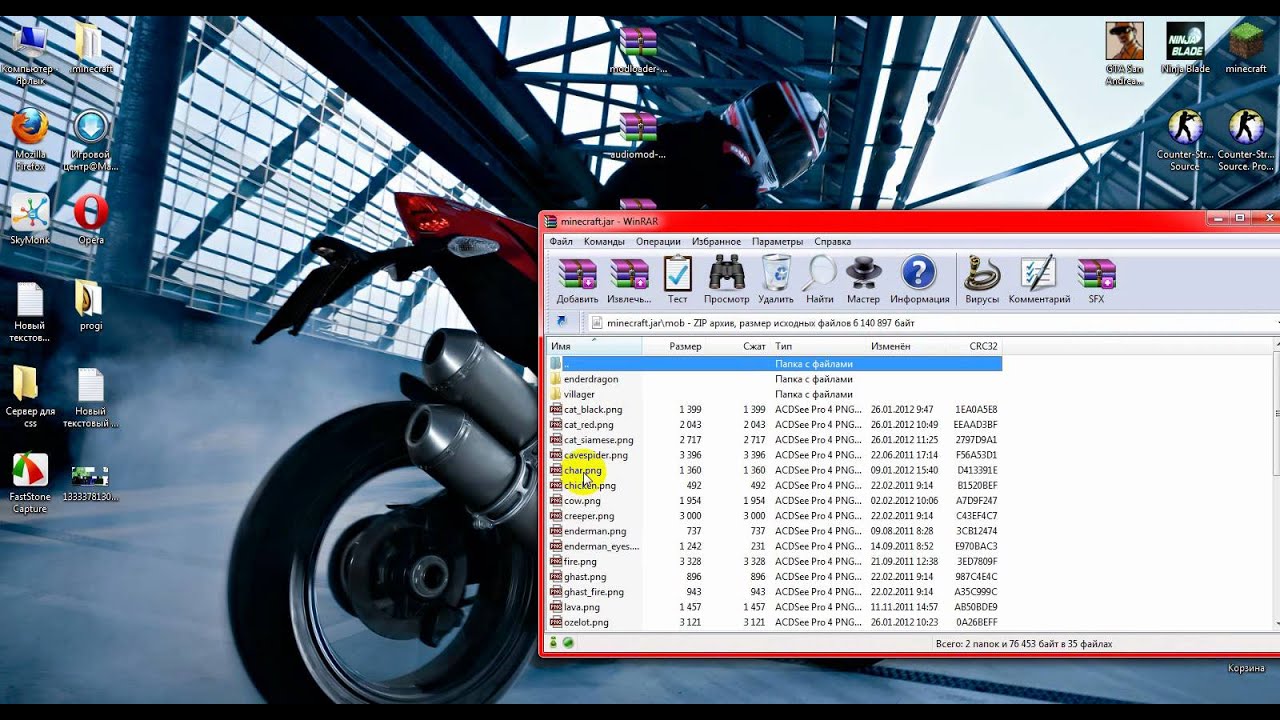Click the archive path address field
The image size is (1280, 720).
(932, 322)
